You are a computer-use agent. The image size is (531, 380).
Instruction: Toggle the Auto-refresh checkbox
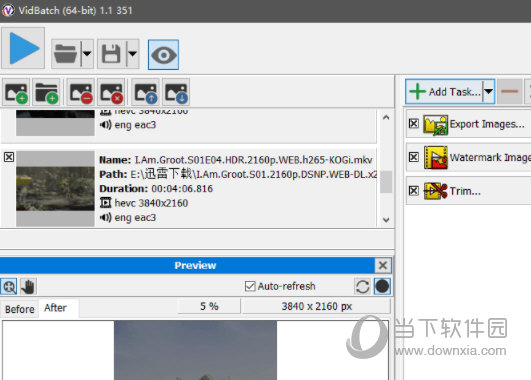pyautogui.click(x=250, y=286)
